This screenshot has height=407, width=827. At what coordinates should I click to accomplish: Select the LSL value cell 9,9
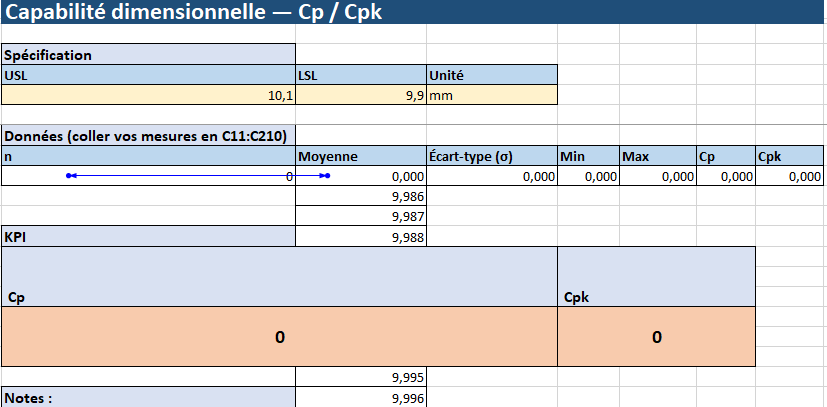pyautogui.click(x=360, y=95)
